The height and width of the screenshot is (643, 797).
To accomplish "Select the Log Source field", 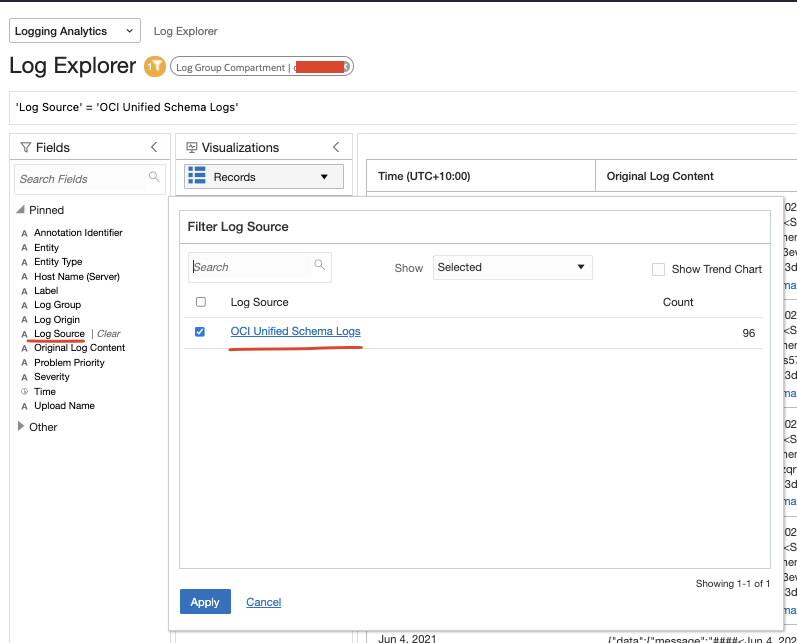I will click(59, 333).
